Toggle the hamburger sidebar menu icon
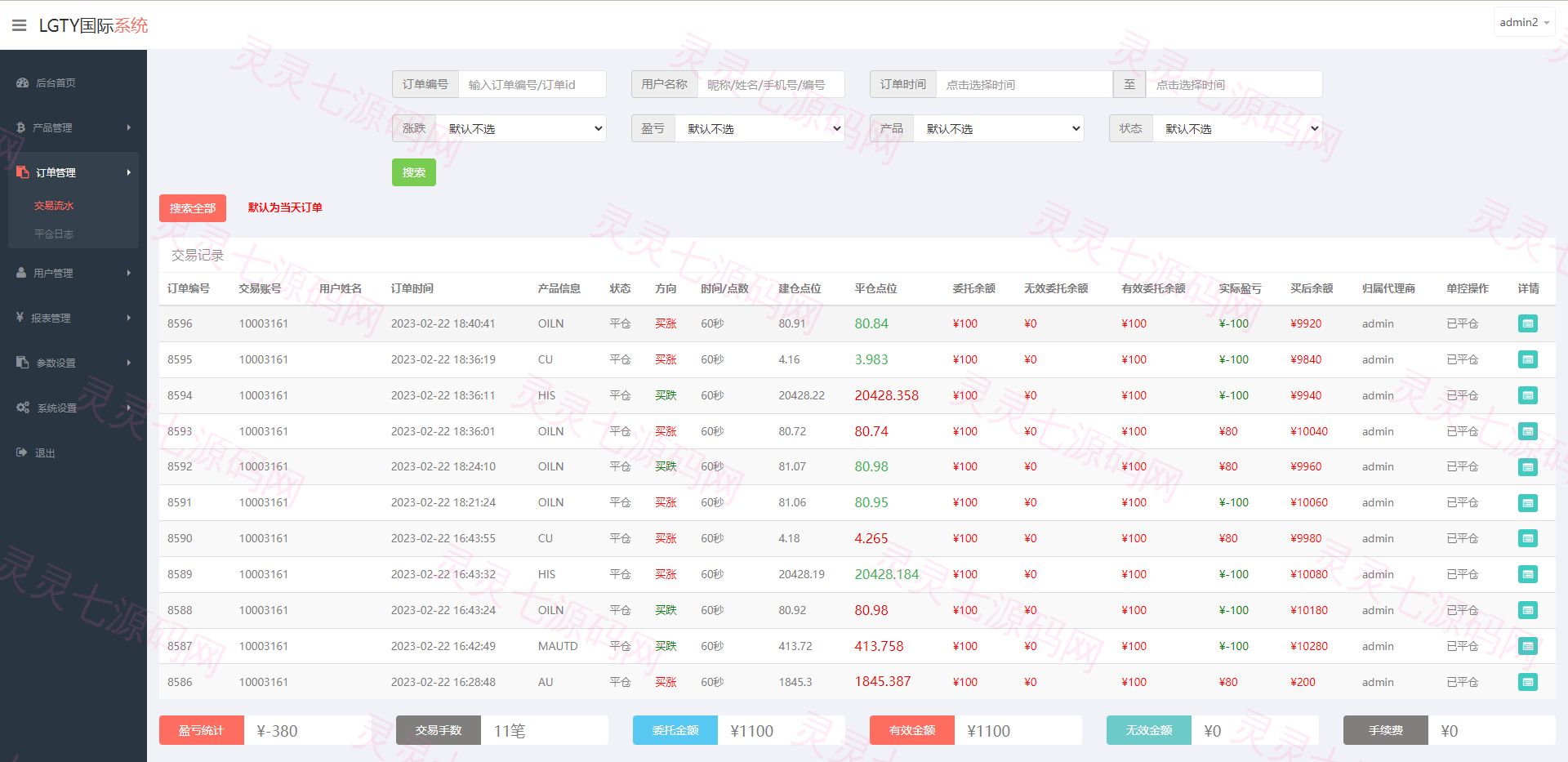This screenshot has width=1568, height=762. coord(20,25)
